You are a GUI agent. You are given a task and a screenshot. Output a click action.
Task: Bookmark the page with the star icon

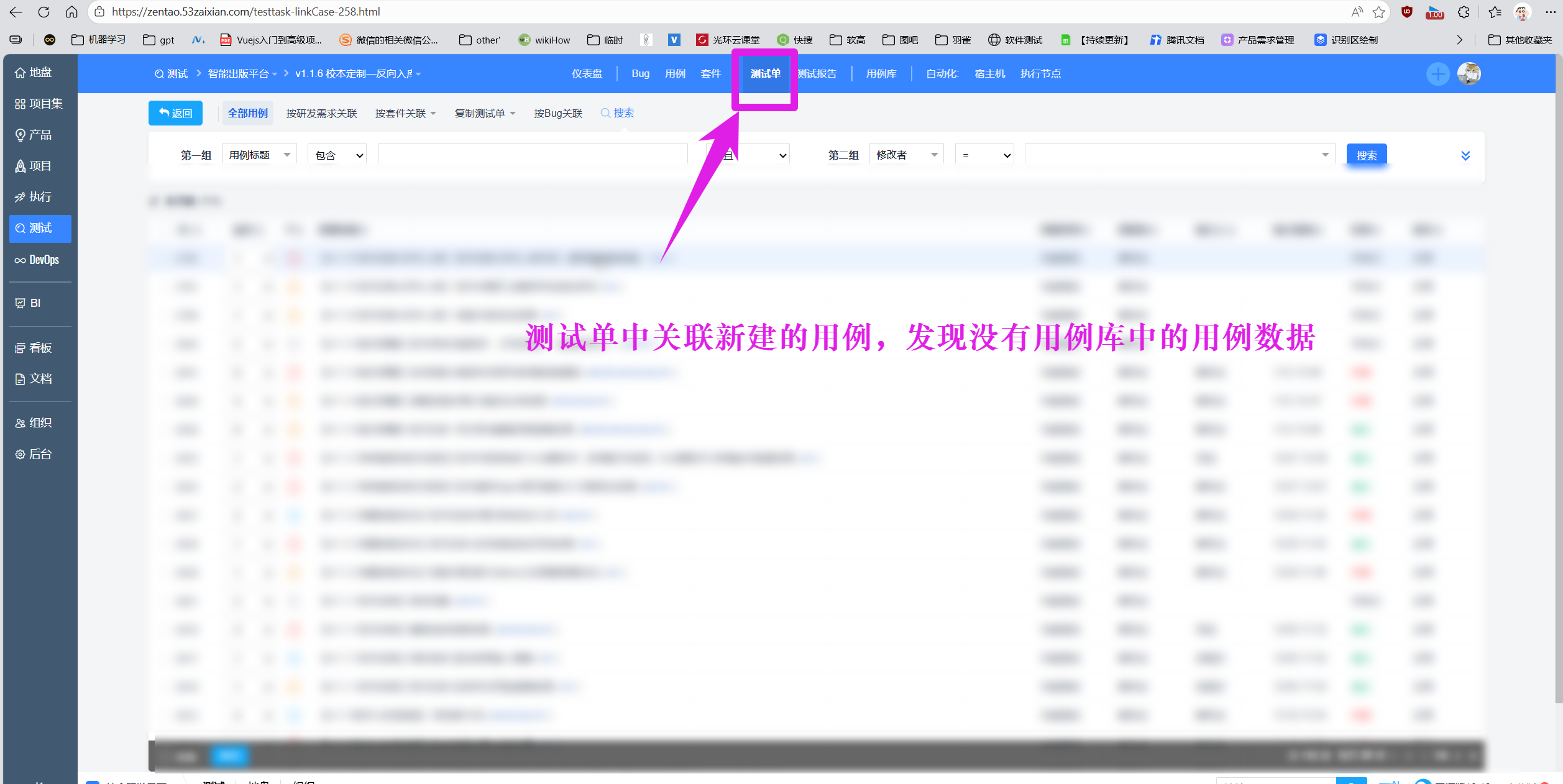(x=1379, y=12)
